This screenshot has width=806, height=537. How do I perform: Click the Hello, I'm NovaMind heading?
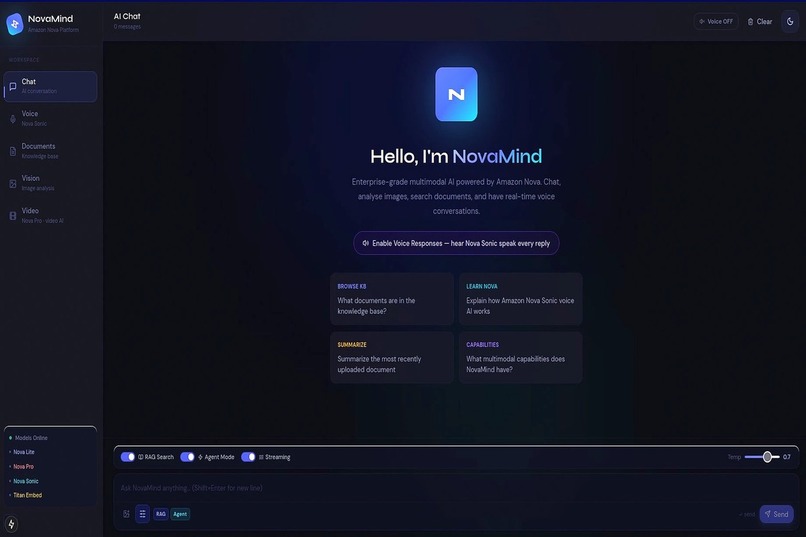(456, 156)
